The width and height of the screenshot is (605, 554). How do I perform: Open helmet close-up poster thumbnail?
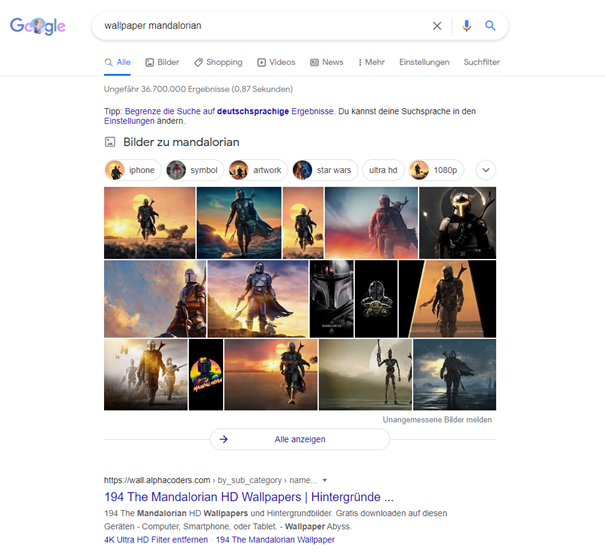tap(332, 299)
